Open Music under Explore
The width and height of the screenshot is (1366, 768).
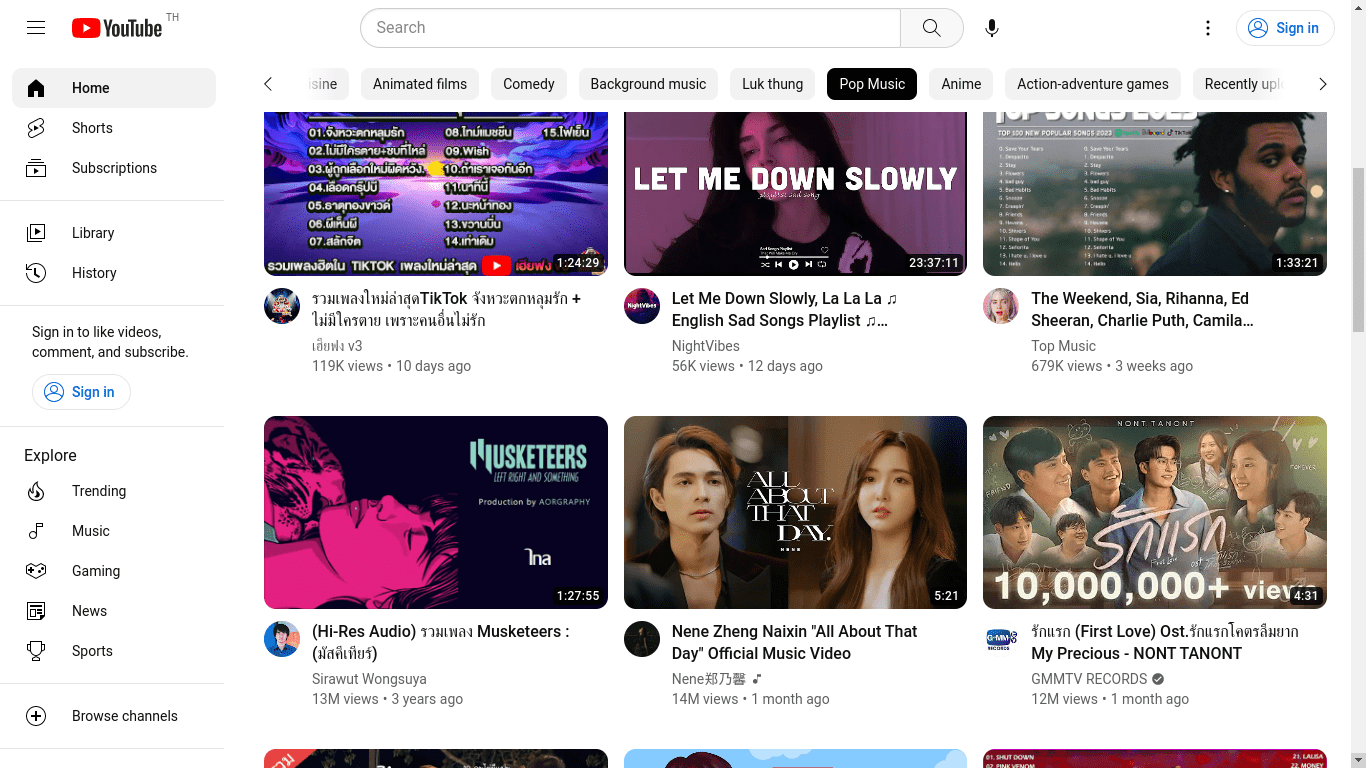click(x=114, y=531)
